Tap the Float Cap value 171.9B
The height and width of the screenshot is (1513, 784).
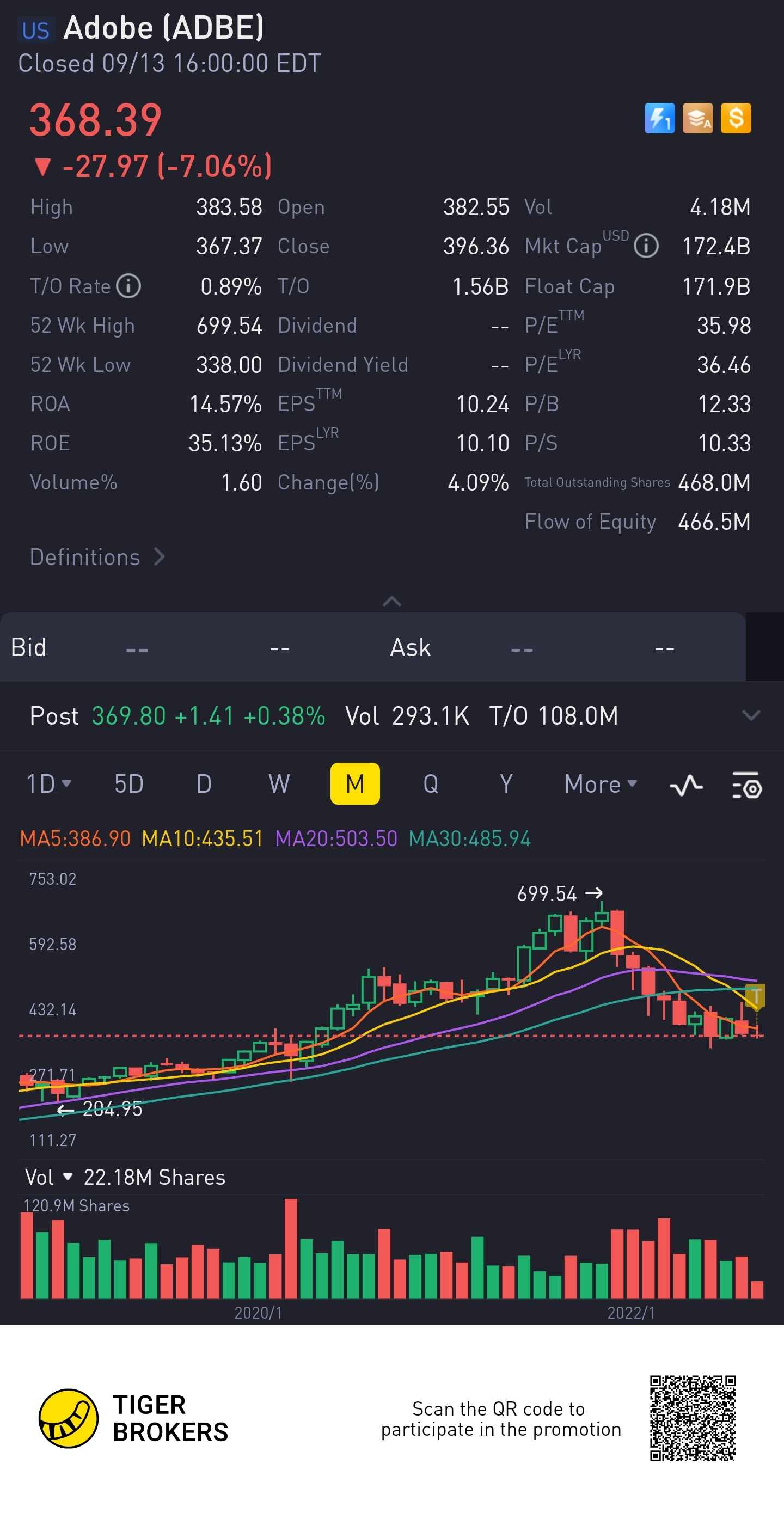coord(716,286)
